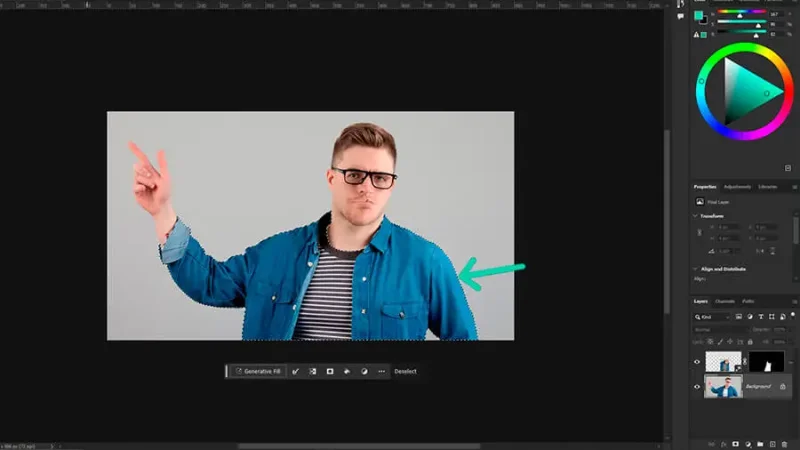
Task: Click the out-of-gamut warning triangle icon
Action: click(696, 35)
